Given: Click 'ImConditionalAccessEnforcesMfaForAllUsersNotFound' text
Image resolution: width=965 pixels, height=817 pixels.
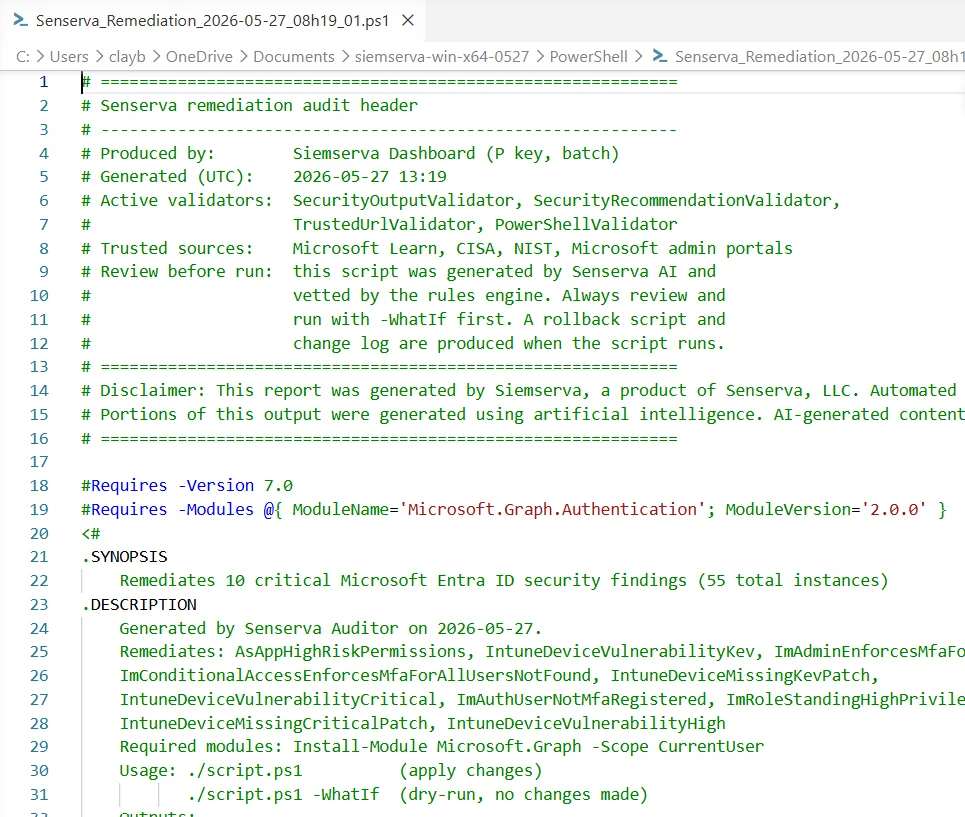Looking at the screenshot, I should 355,676.
